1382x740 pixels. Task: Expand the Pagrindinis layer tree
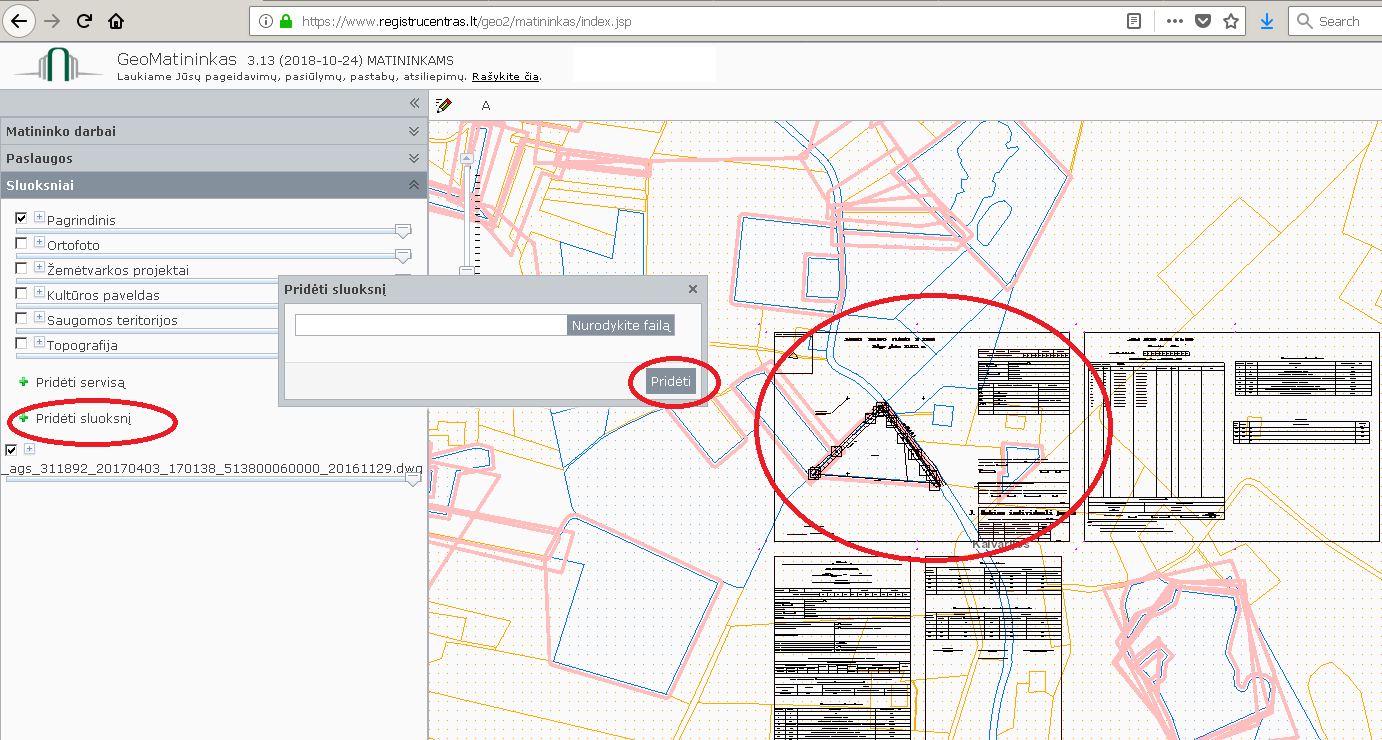click(x=39, y=216)
